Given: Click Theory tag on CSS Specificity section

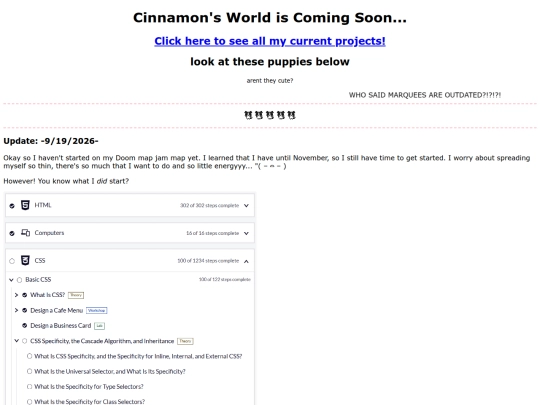Looking at the screenshot, I should click(185, 341).
